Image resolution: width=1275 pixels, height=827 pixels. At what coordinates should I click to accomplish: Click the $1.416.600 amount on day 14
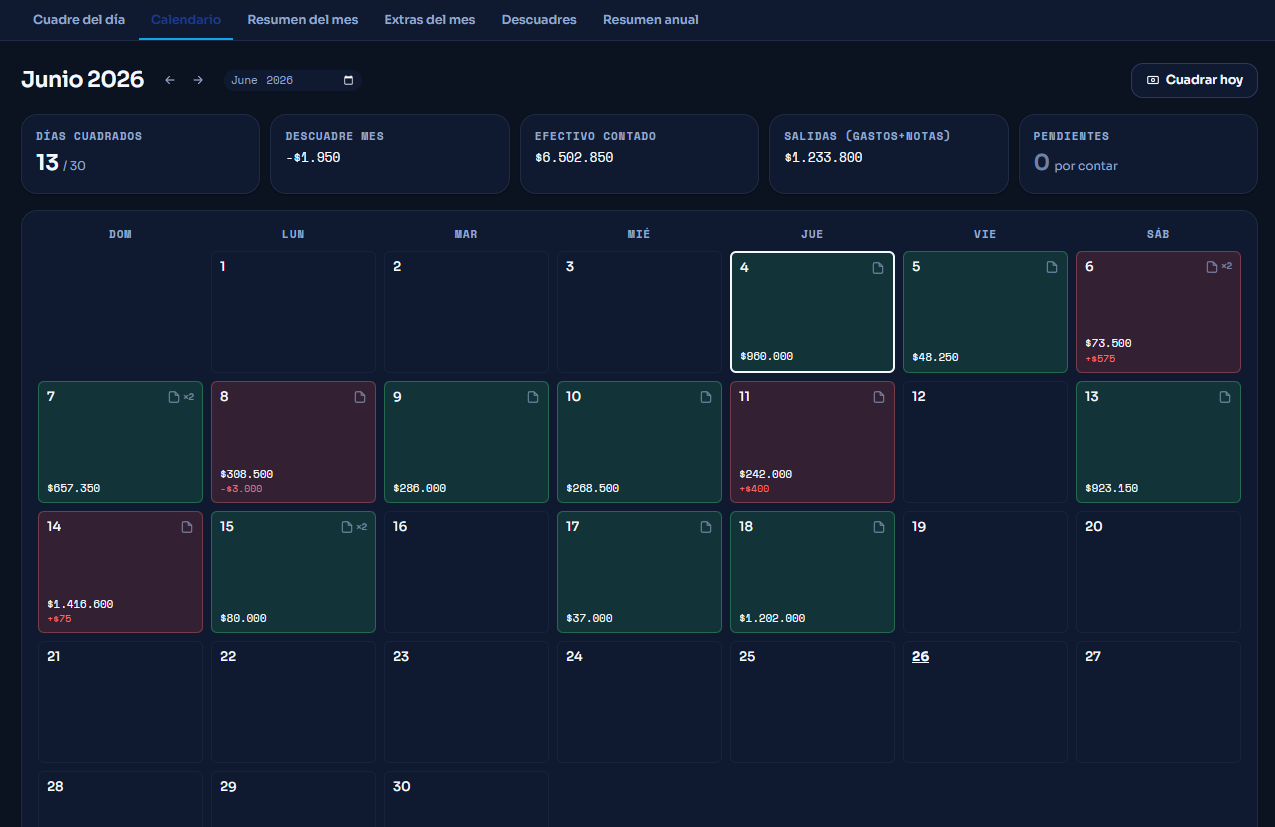point(80,604)
